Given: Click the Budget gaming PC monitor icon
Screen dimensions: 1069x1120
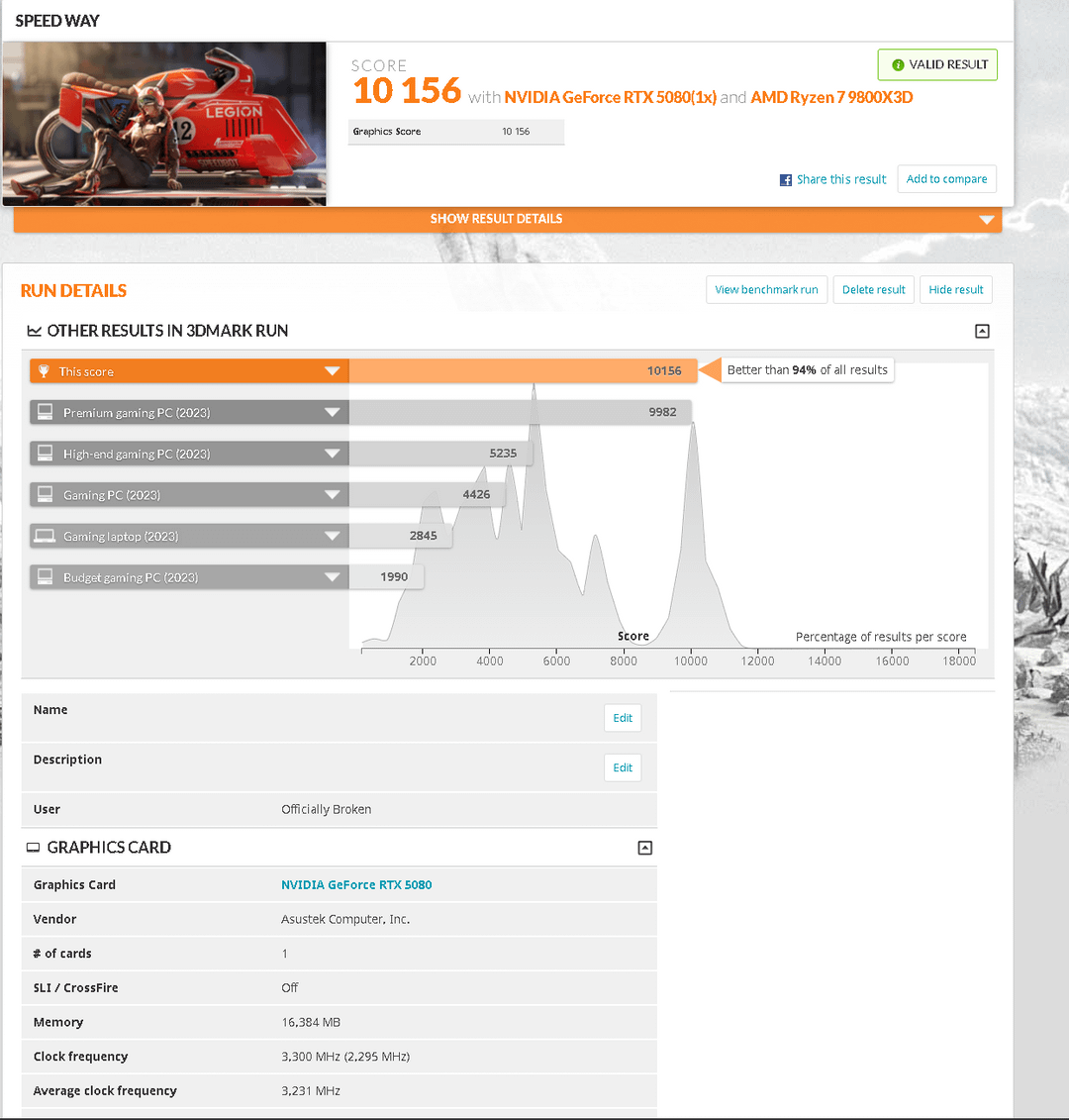Looking at the screenshot, I should tap(45, 576).
